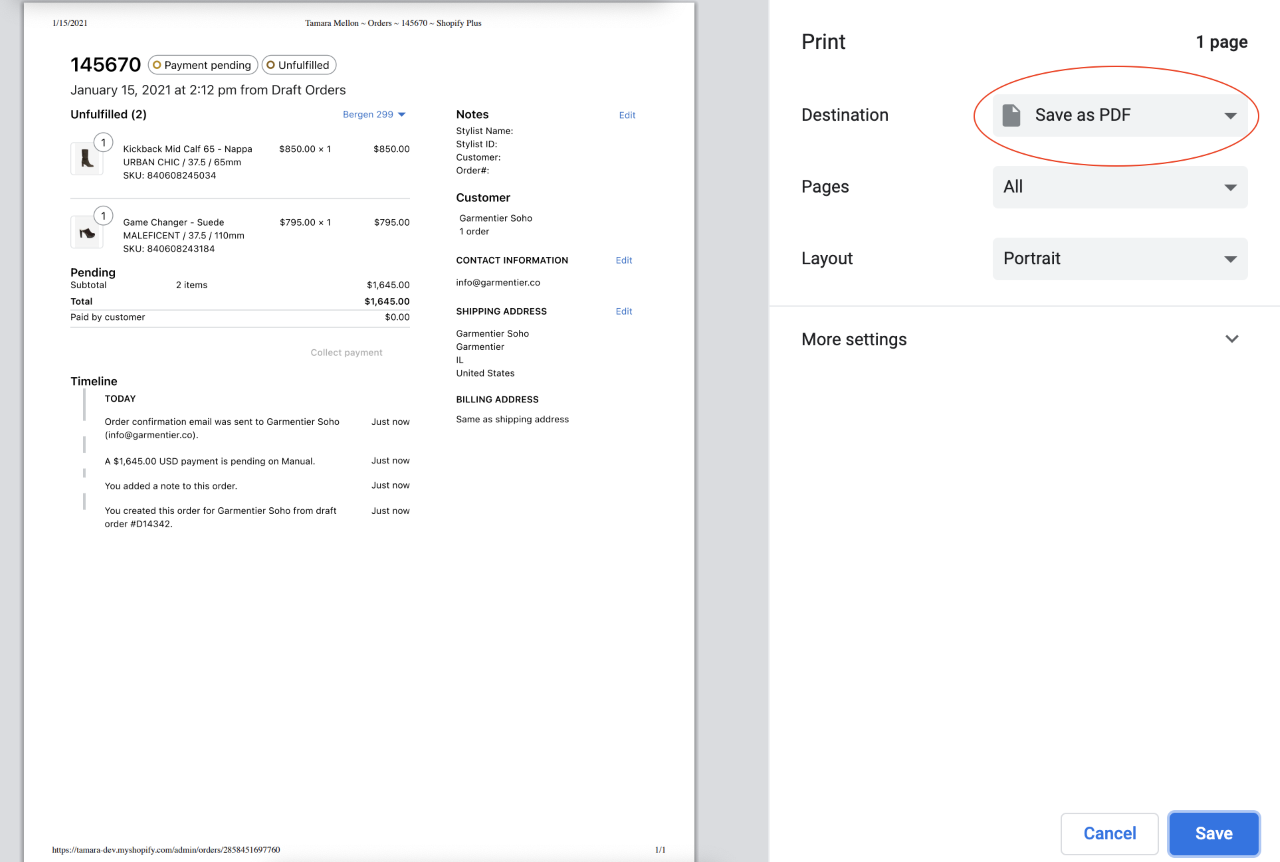Image resolution: width=1280 pixels, height=862 pixels.
Task: Click the Unfulfilled (2) section heading
Action: click(x=108, y=114)
